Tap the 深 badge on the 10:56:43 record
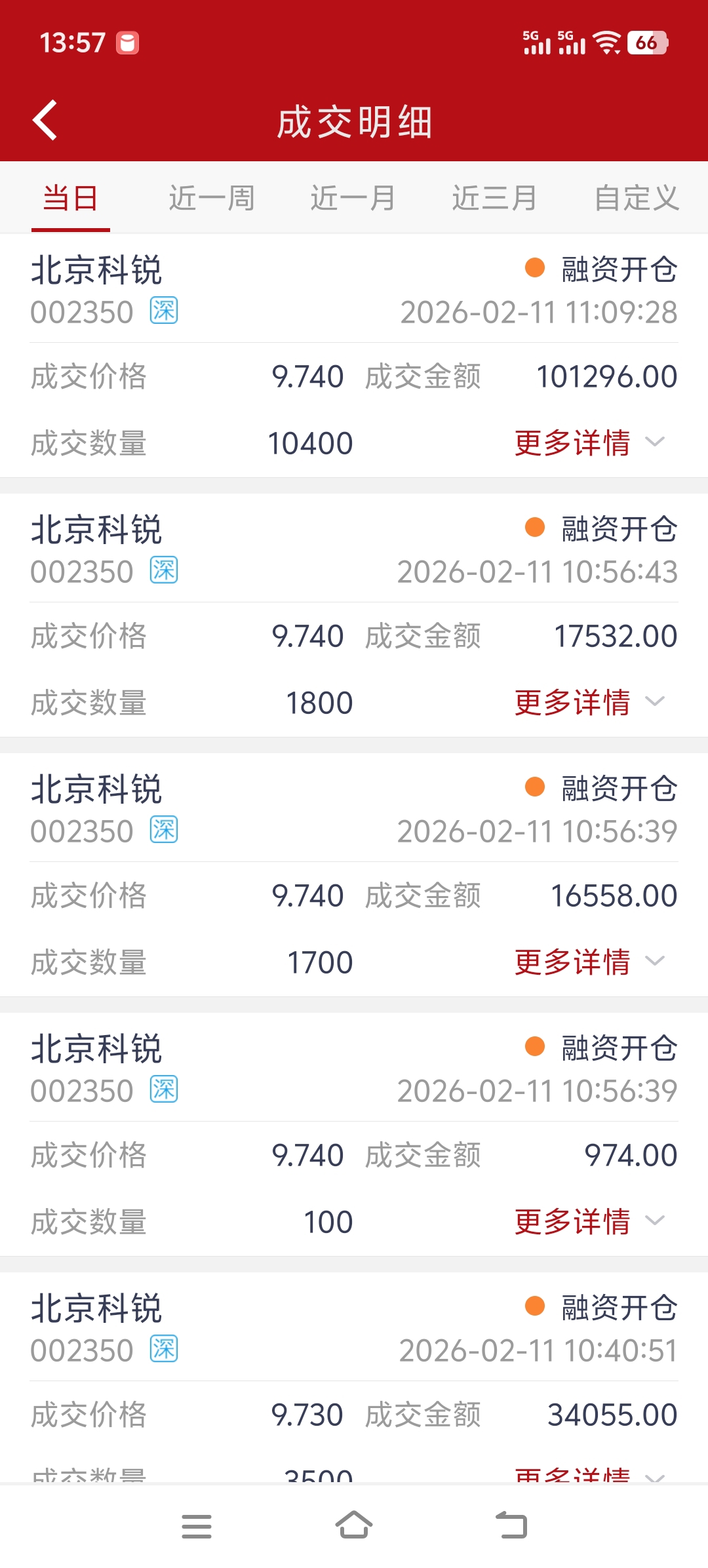The height and width of the screenshot is (1568, 708). click(164, 570)
